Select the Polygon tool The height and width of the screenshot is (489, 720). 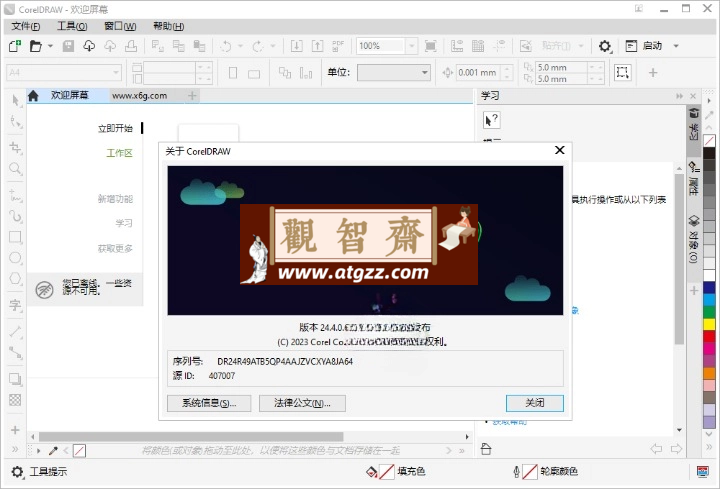[15, 279]
